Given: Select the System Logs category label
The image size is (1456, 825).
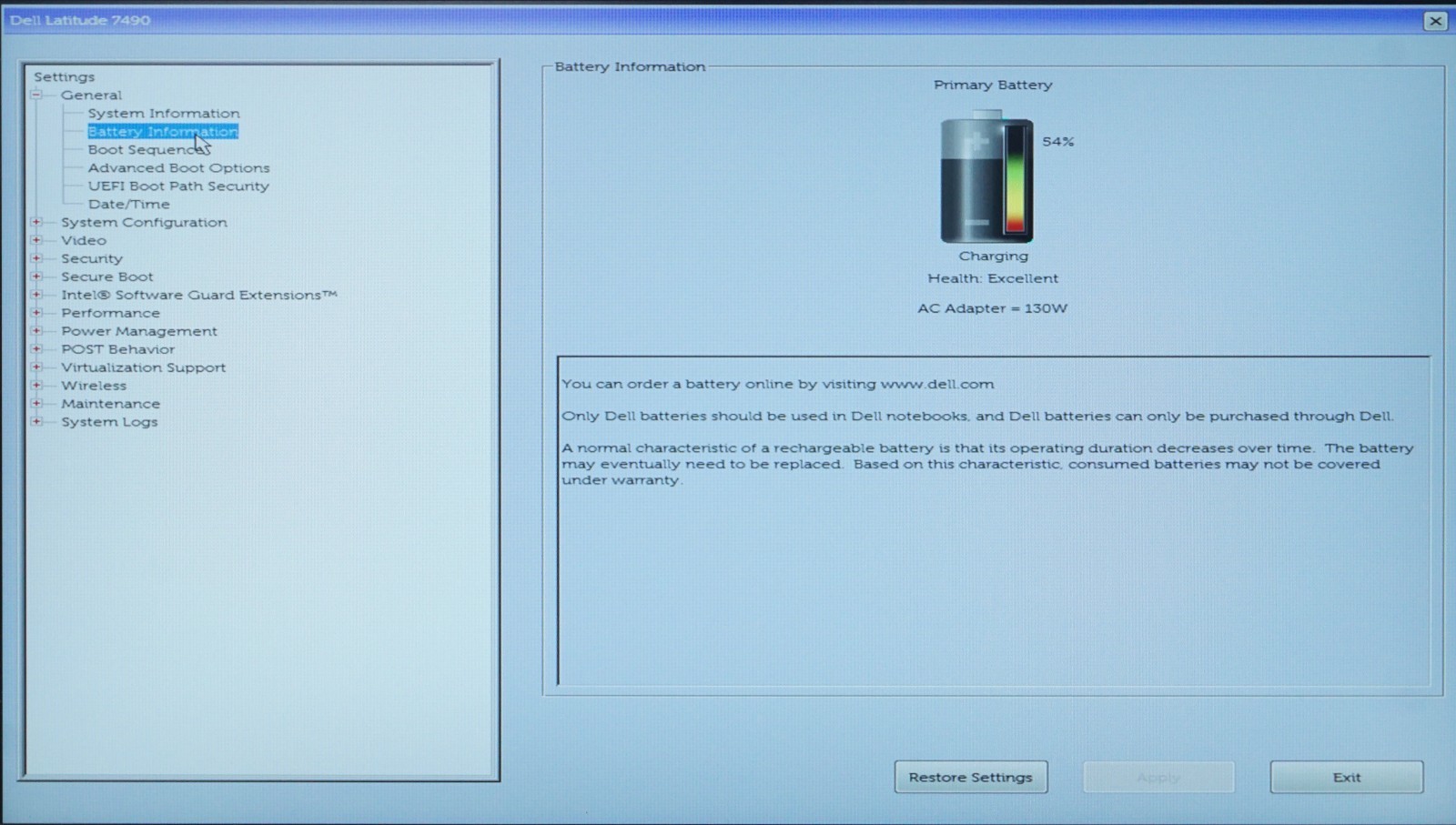Looking at the screenshot, I should coord(109,423).
